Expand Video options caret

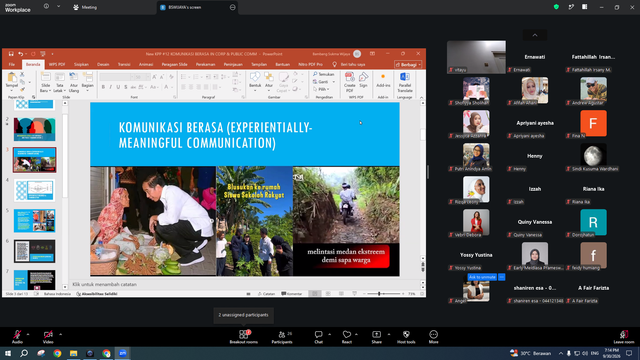point(60,334)
